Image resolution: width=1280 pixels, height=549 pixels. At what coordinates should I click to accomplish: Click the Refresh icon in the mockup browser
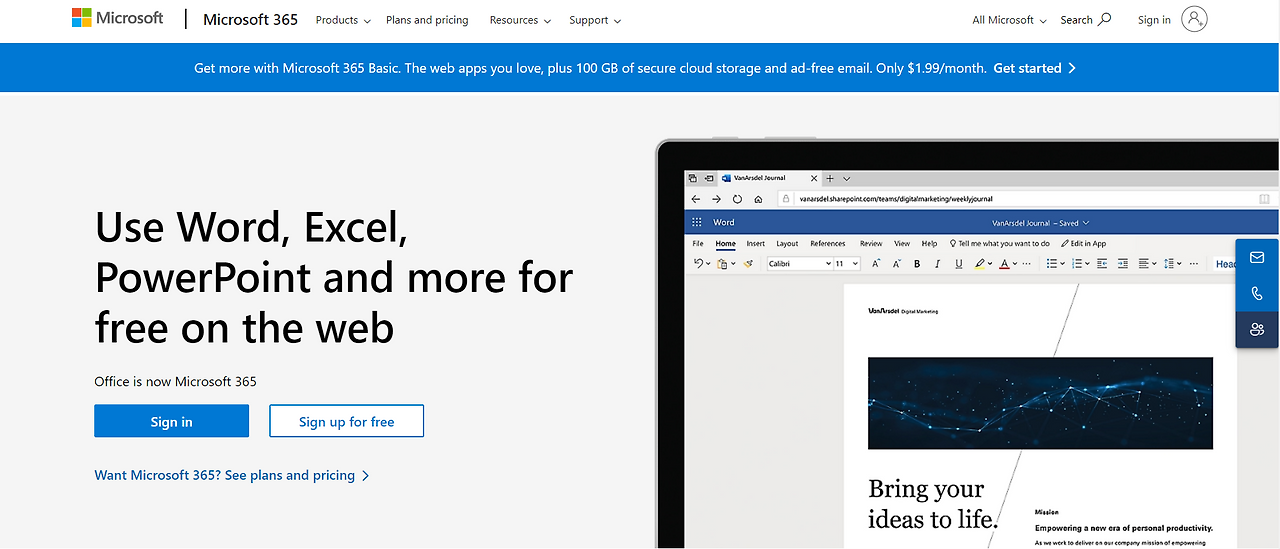[738, 199]
